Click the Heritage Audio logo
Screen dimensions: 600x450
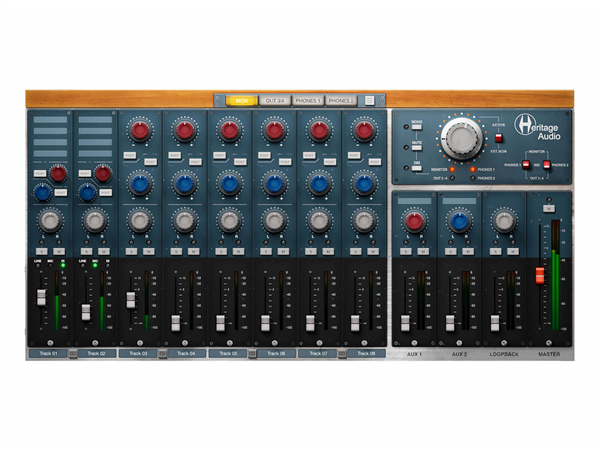537,125
